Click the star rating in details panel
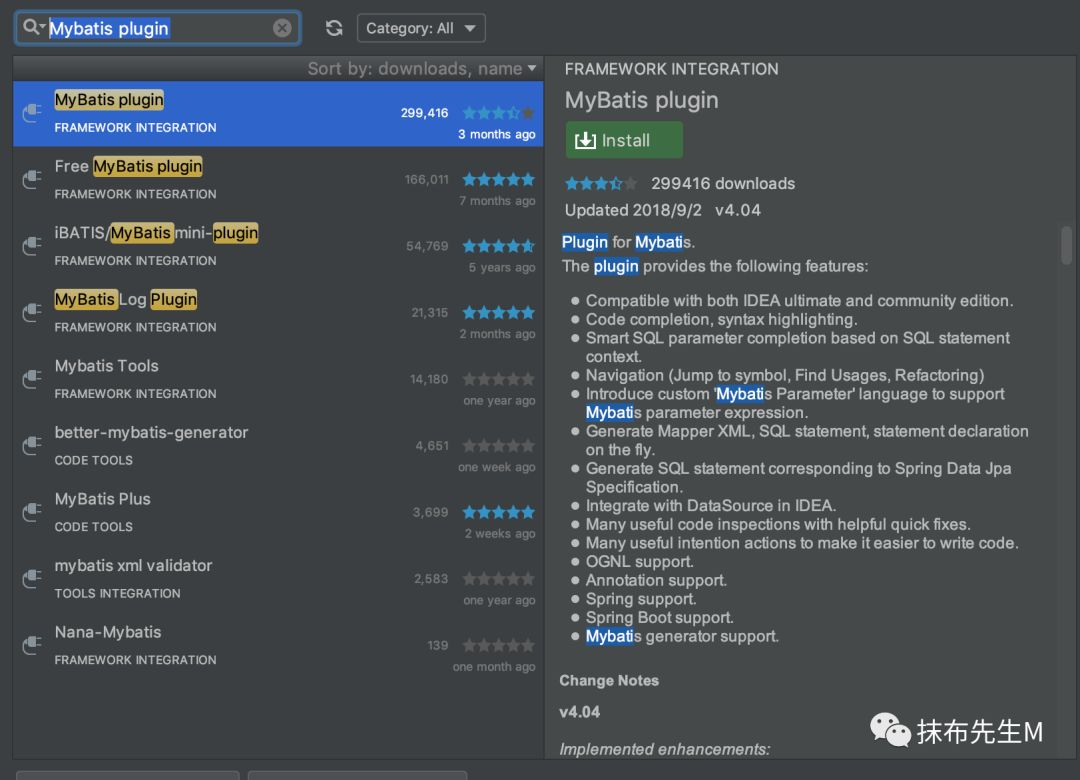 [x=601, y=183]
